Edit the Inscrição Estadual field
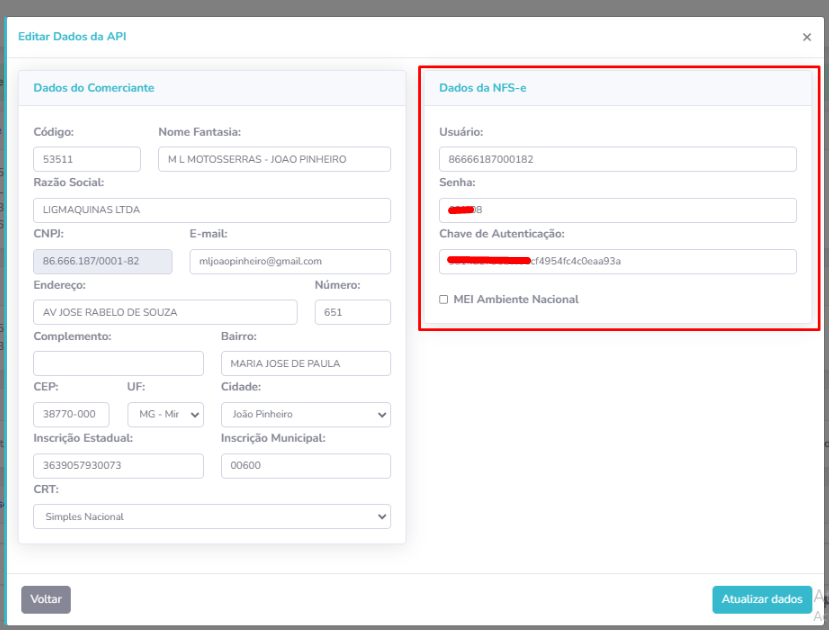Screen dimensions: 829x630 point(118,466)
